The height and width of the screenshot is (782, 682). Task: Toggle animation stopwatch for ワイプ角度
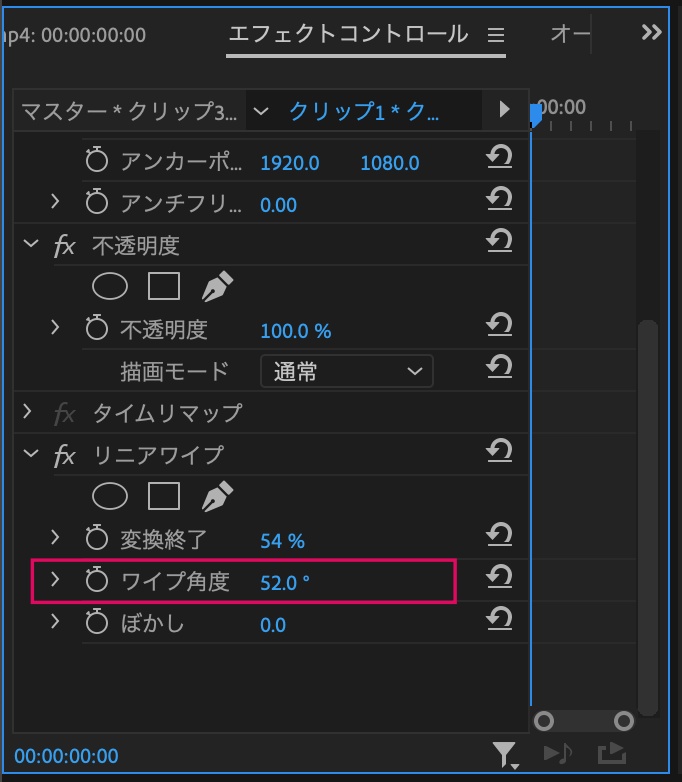pos(96,580)
